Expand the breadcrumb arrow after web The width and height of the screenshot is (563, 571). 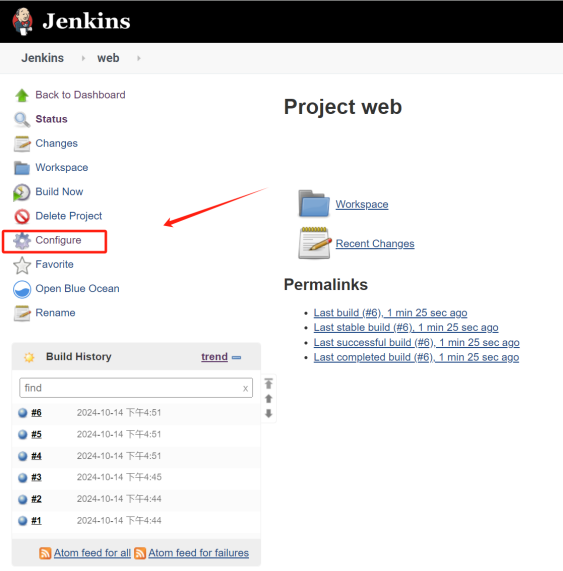click(138, 58)
